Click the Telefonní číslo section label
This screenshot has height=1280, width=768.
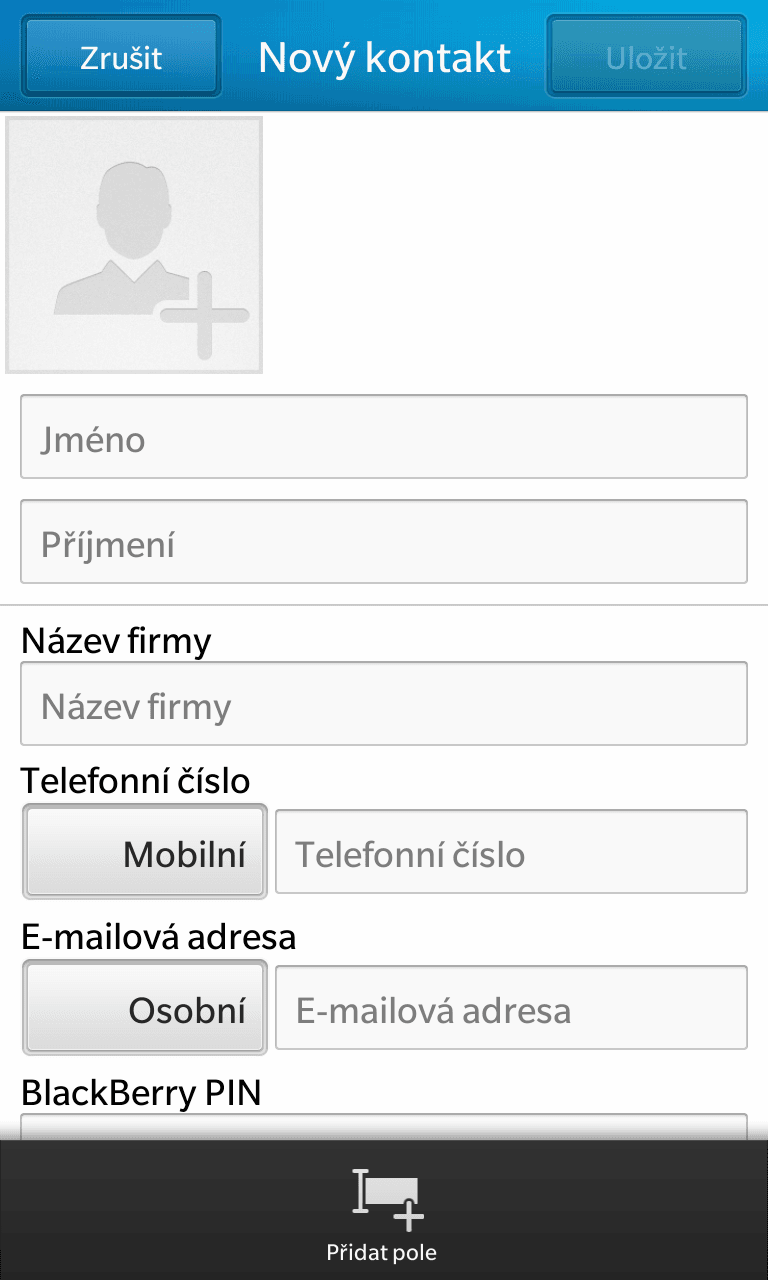click(x=135, y=780)
